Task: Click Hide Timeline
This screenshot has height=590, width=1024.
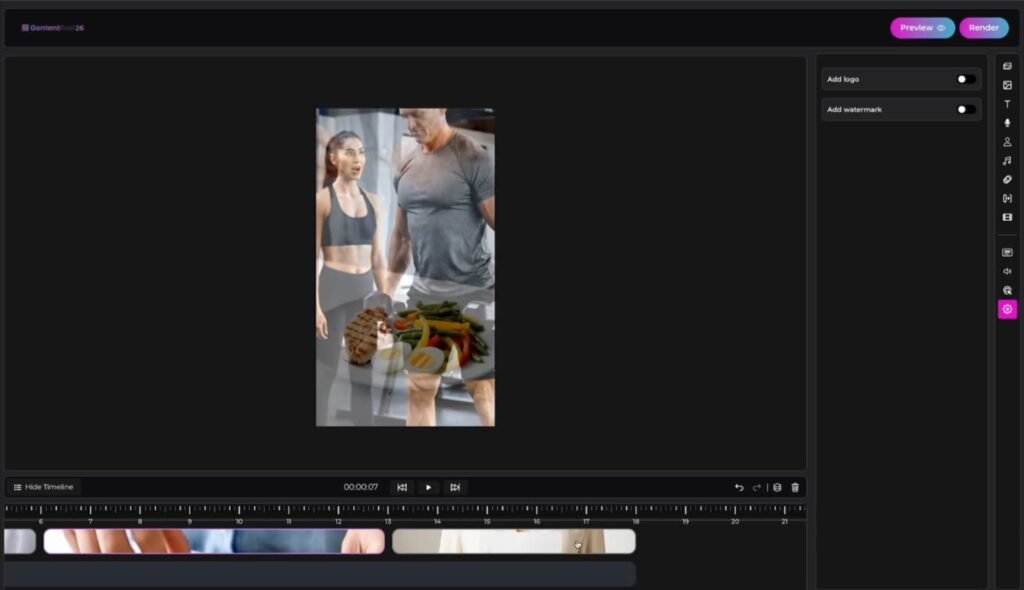Action: (44, 487)
